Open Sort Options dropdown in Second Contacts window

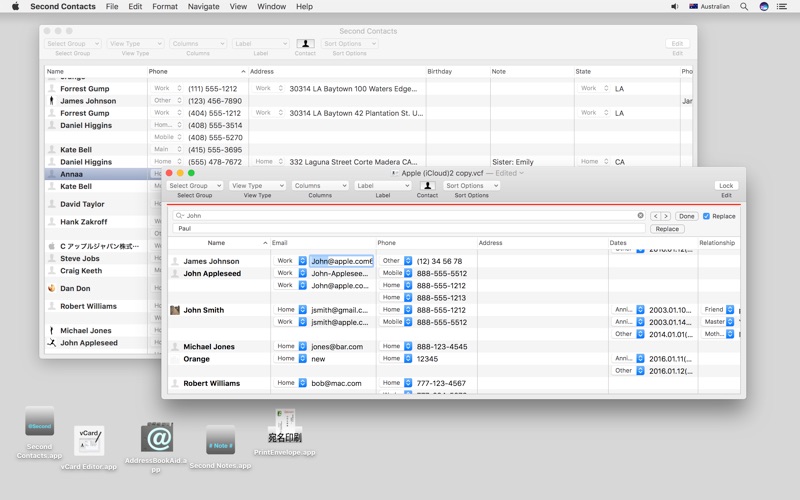pos(349,44)
